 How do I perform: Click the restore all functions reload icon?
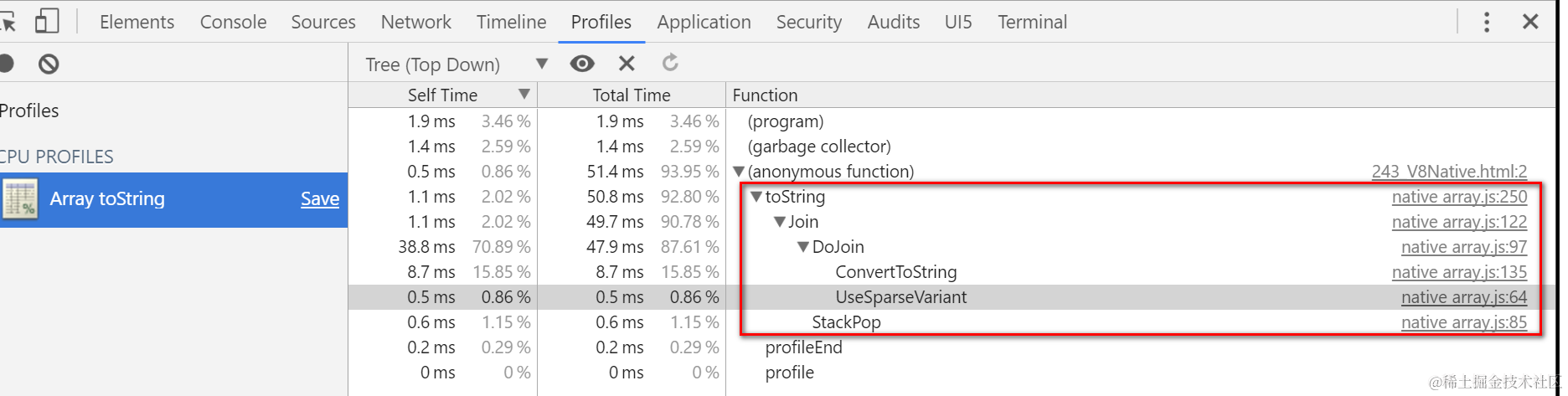pos(670,64)
